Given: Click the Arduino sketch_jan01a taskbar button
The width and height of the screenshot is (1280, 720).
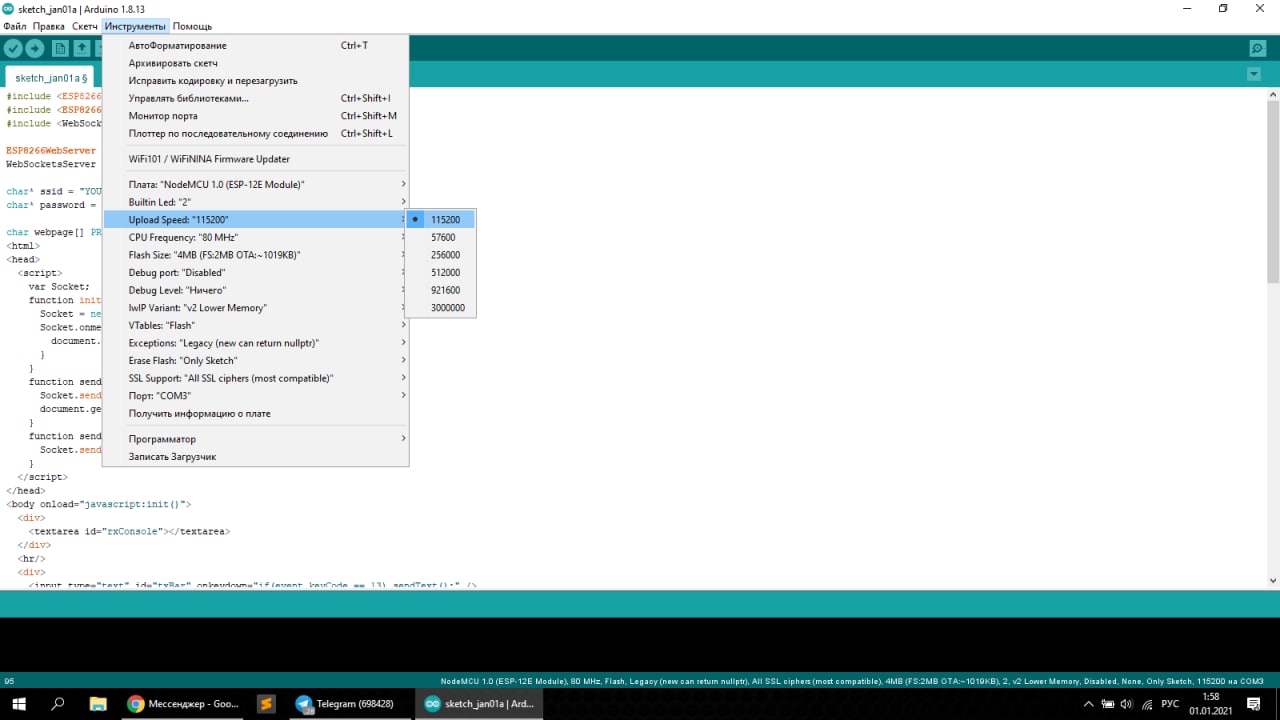Looking at the screenshot, I should [479, 704].
